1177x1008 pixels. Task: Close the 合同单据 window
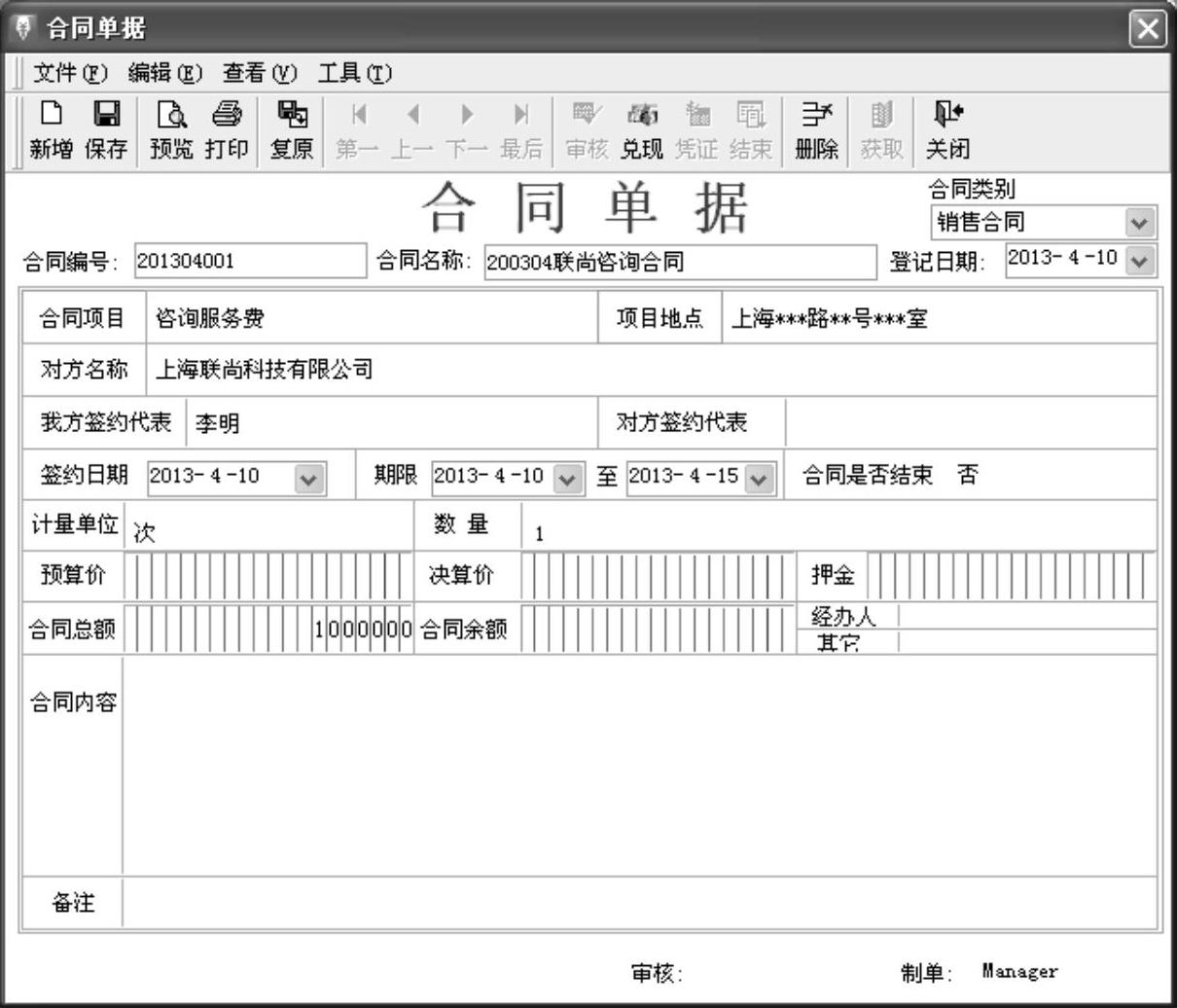(1148, 28)
